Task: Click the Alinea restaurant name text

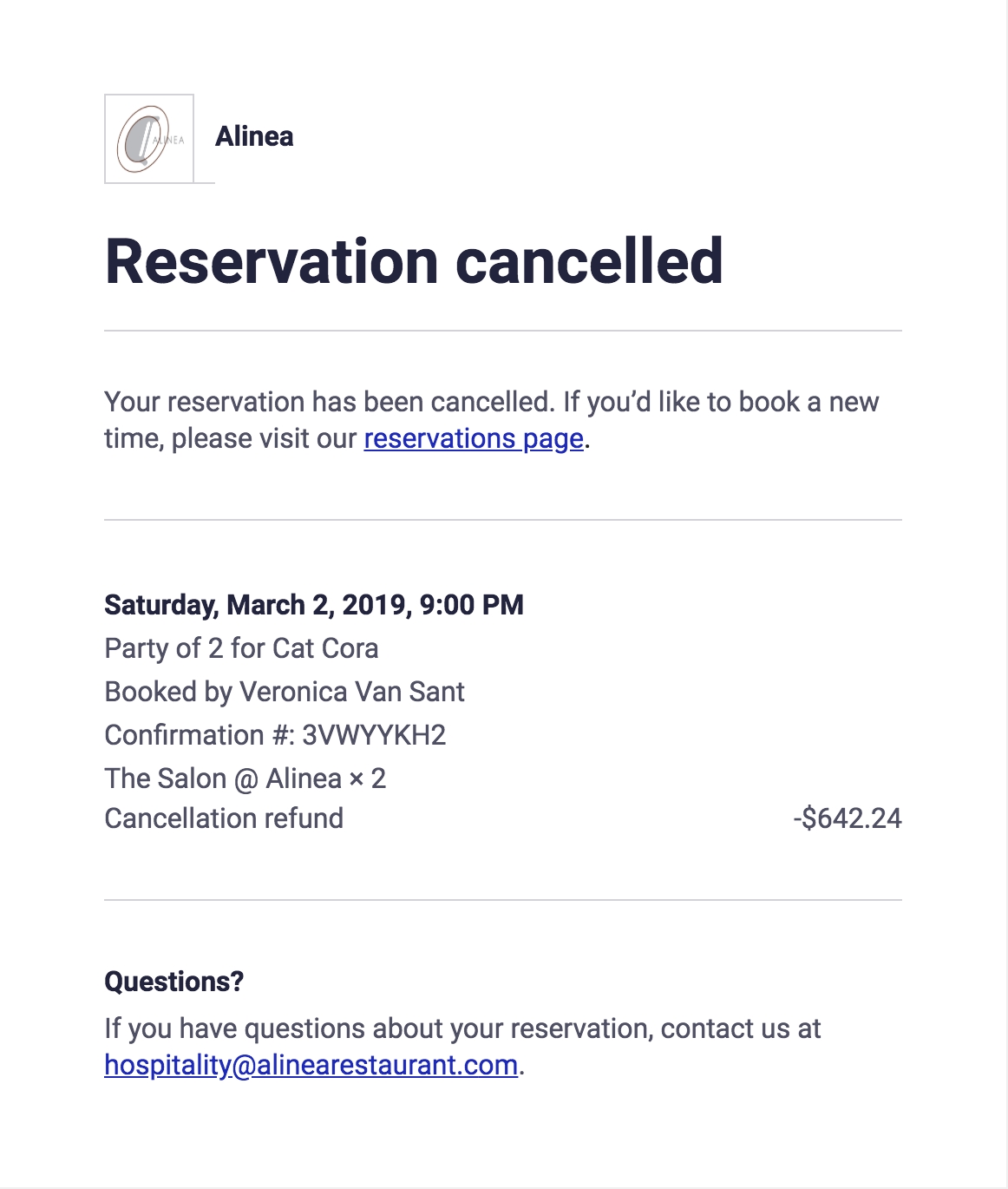Action: point(254,136)
